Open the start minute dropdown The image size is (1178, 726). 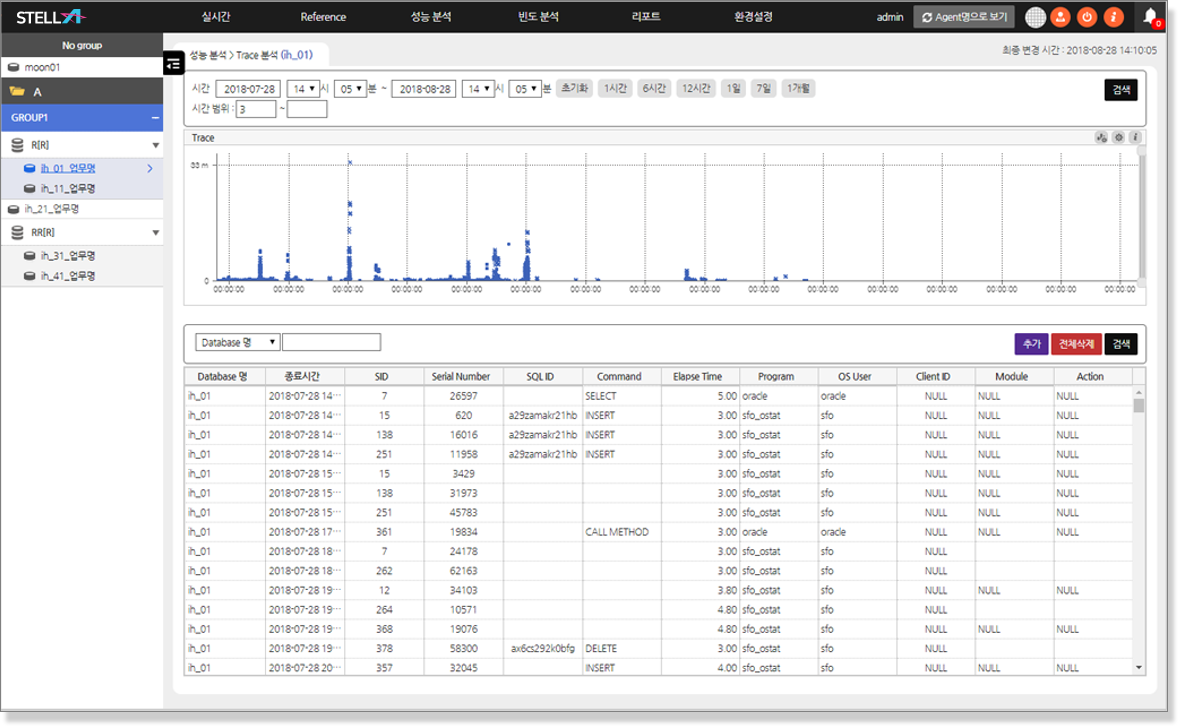pyautogui.click(x=350, y=89)
